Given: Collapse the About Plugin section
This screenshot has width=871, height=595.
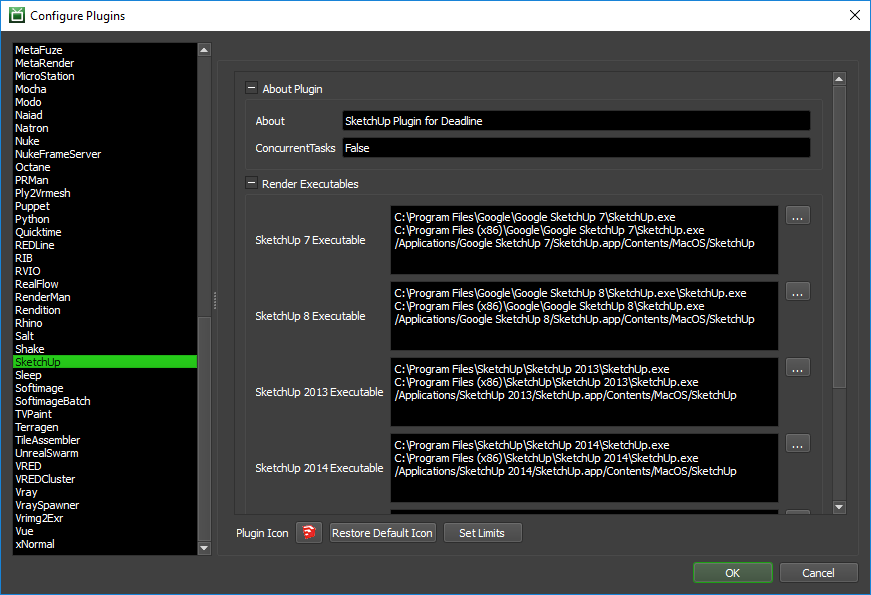Looking at the screenshot, I should point(252,88).
